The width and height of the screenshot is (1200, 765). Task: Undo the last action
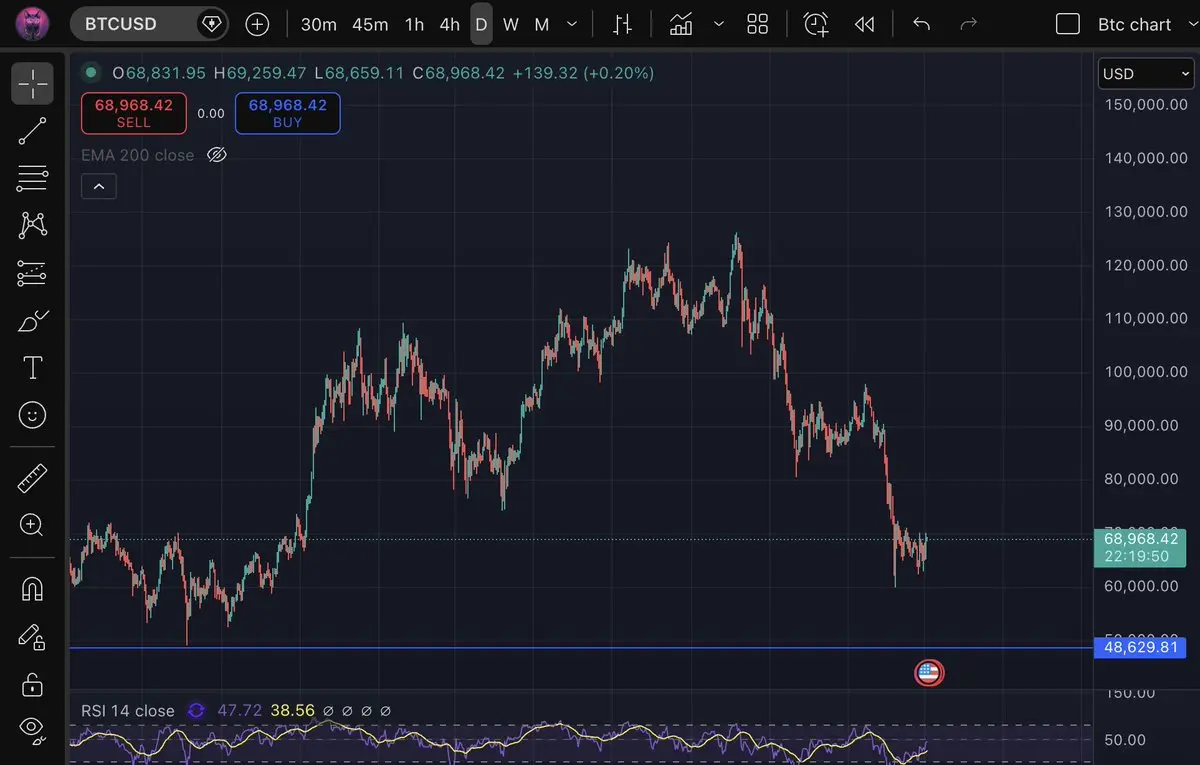[921, 24]
